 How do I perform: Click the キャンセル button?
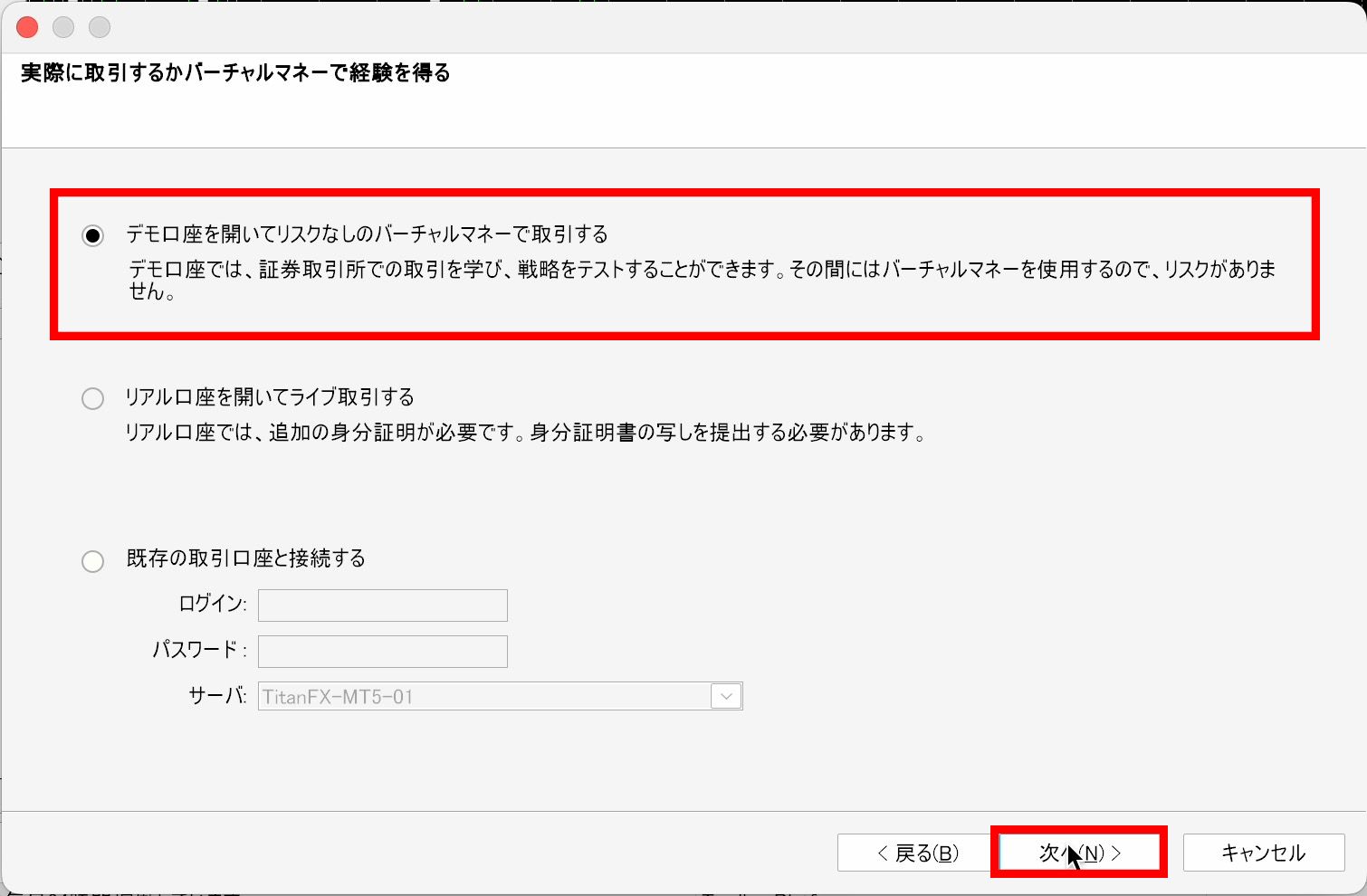[1264, 853]
